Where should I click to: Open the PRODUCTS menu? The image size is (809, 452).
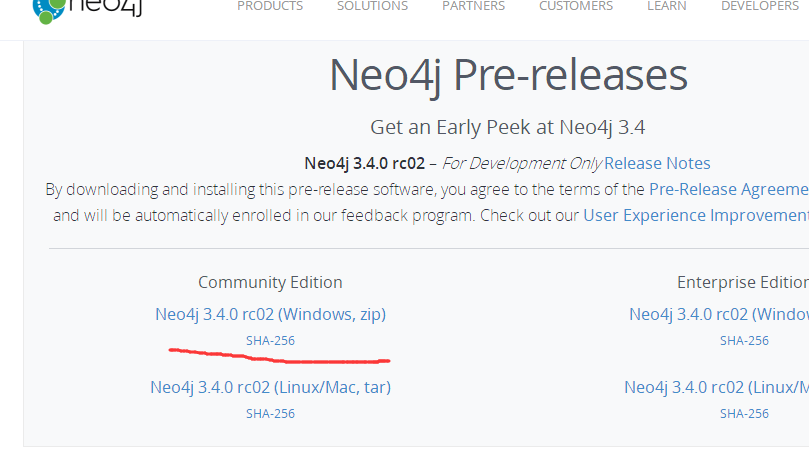(x=270, y=6)
